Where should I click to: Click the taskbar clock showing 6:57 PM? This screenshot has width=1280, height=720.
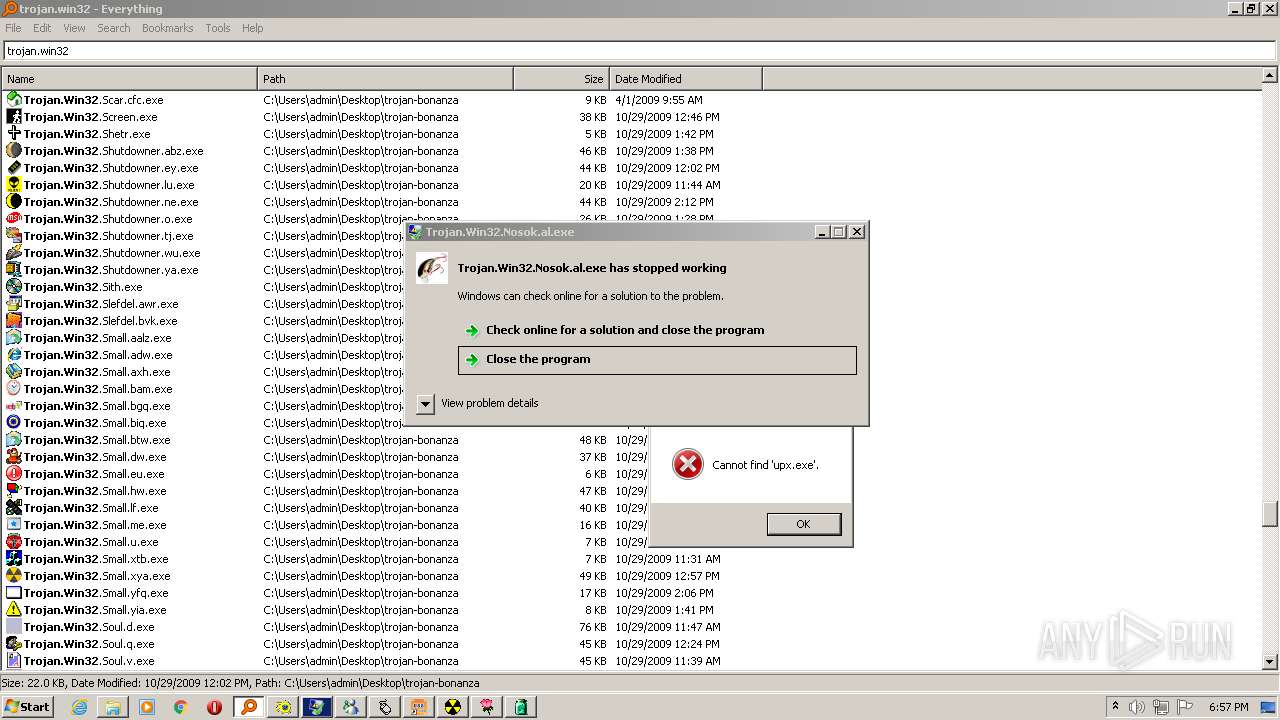point(1228,707)
